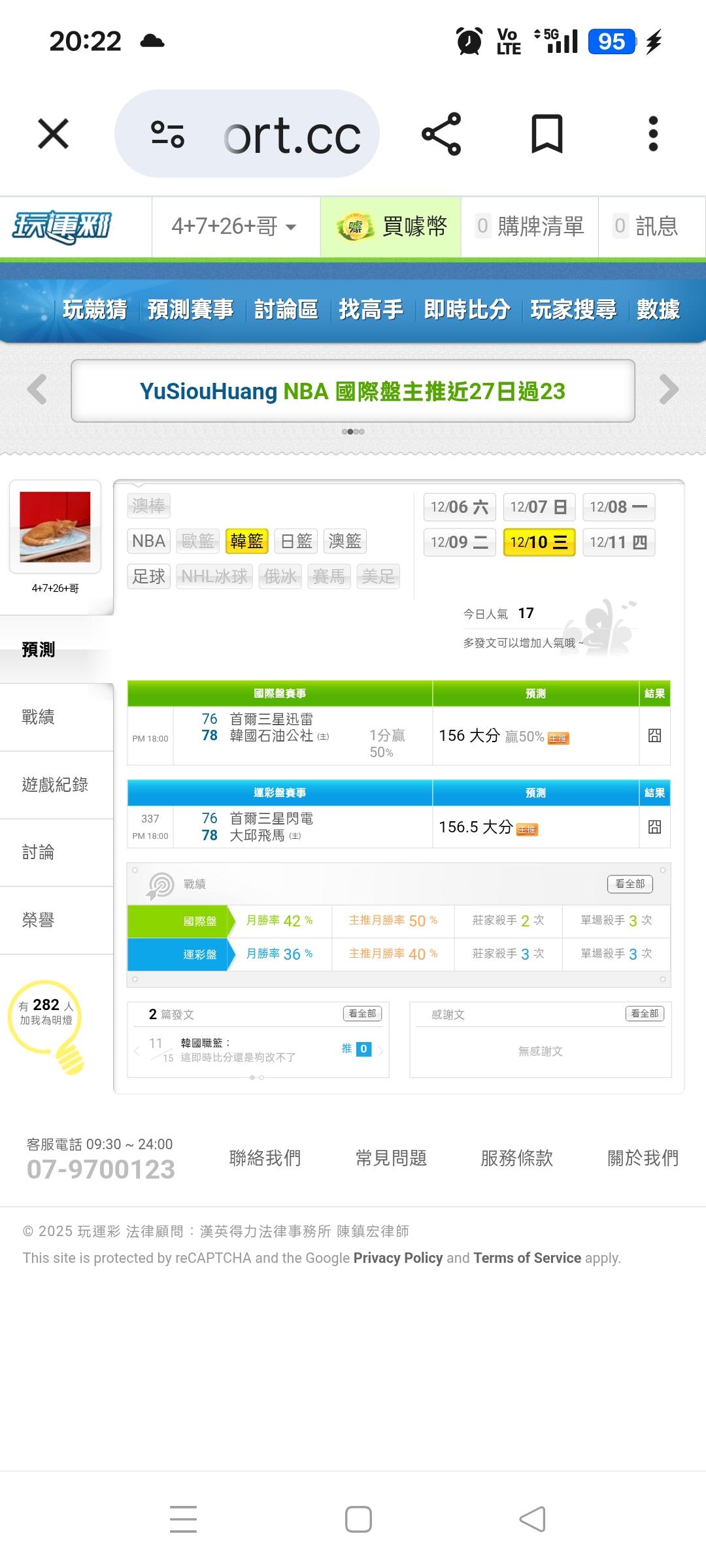
Task: Tap the cat profile avatar thumbnail
Action: pyautogui.click(x=55, y=527)
